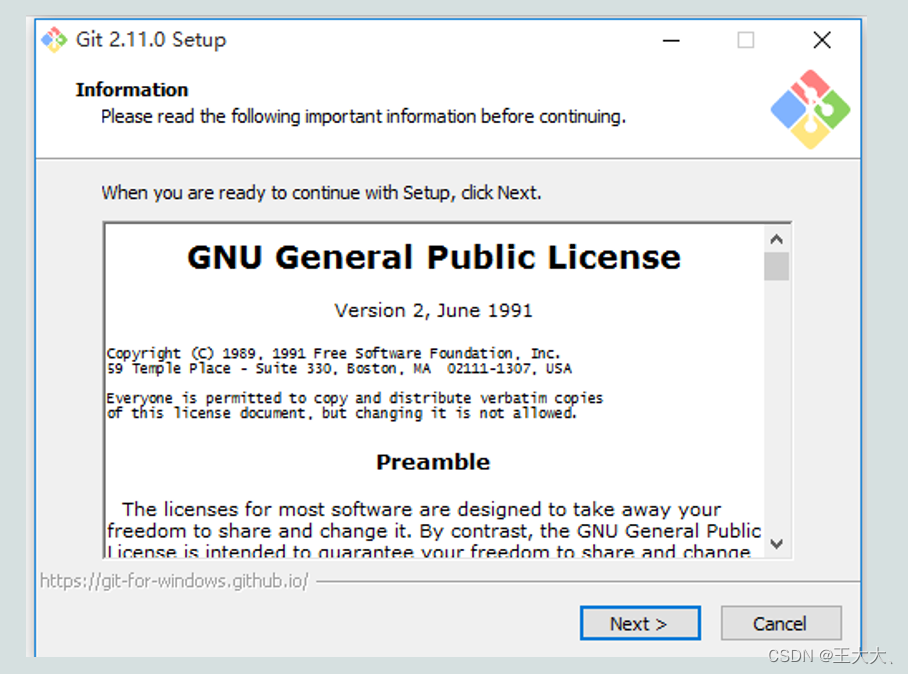Click the scroll up arrow of license box
Viewport: 908px width, 674px height.
pyautogui.click(x=777, y=239)
